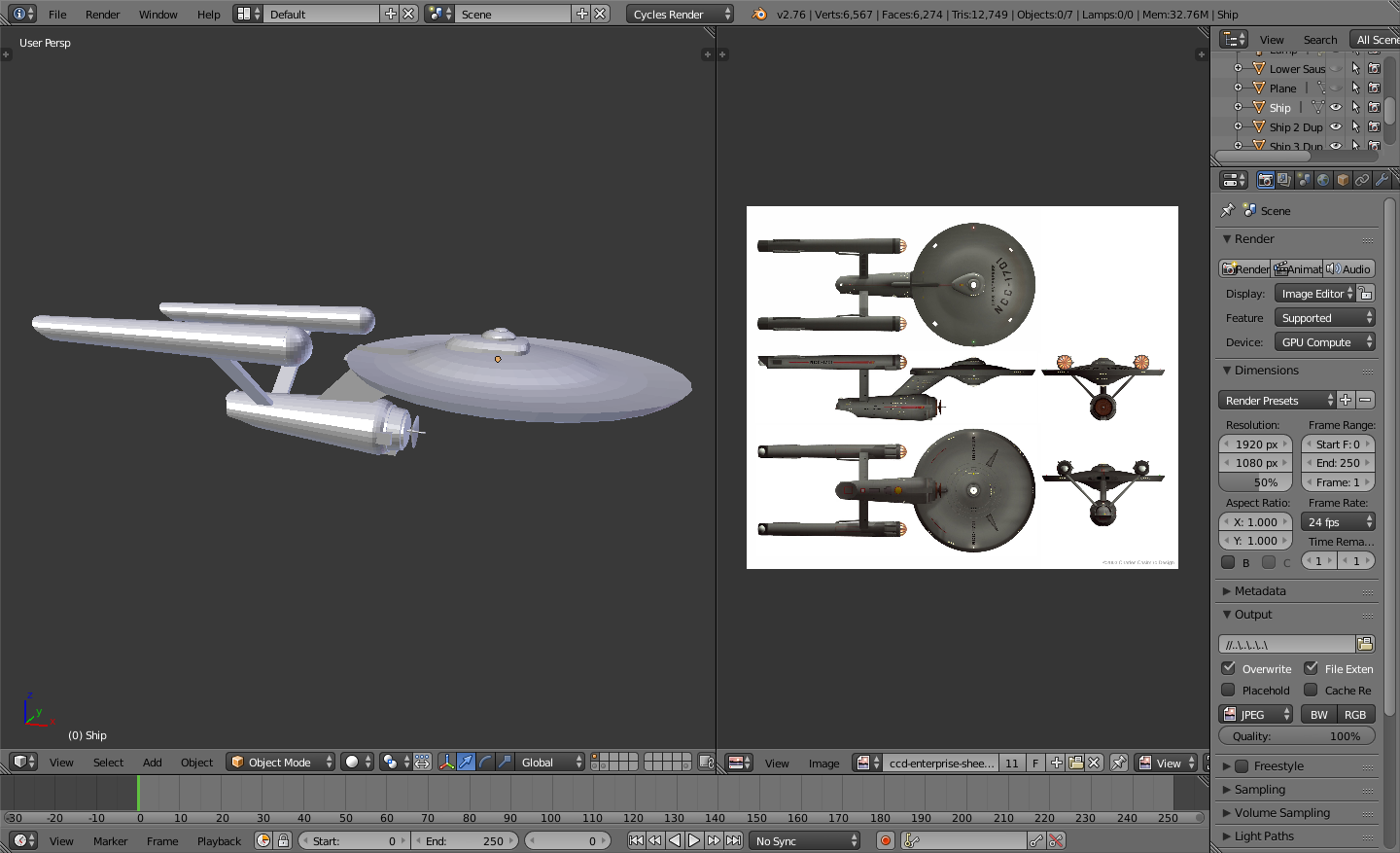Click the rotate manipulator arc icon
This screenshot has width=1400, height=853.
click(x=485, y=762)
